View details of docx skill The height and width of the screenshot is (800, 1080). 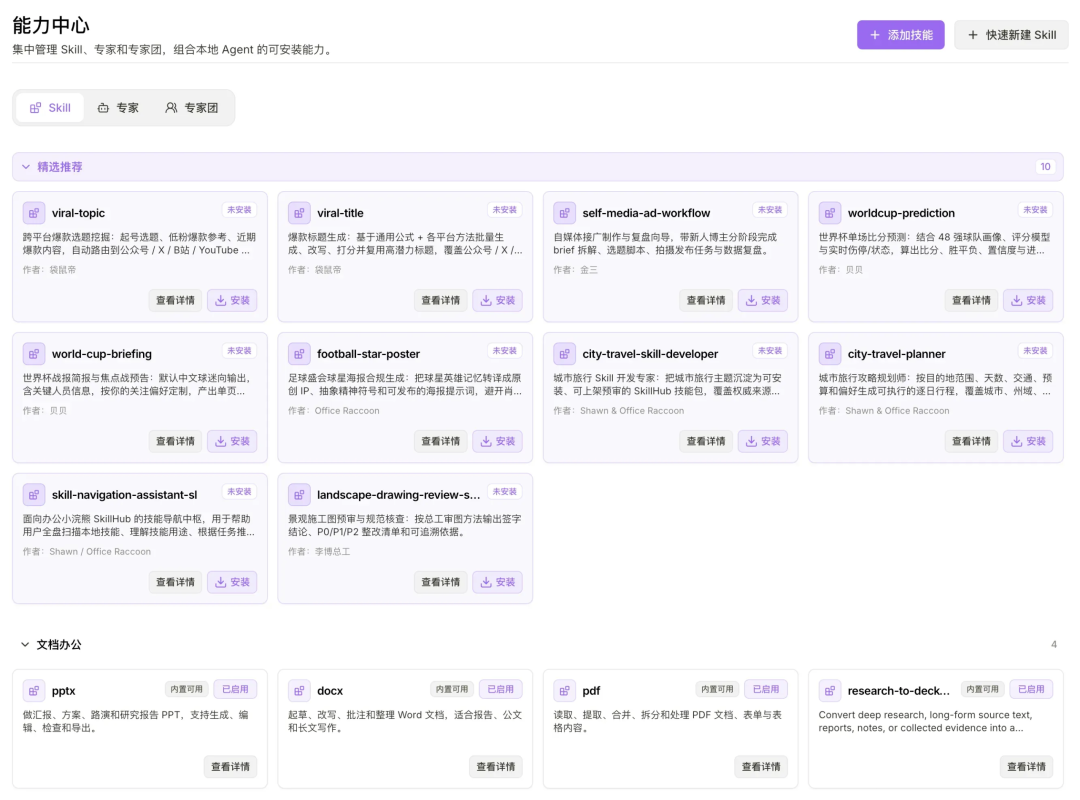pyautogui.click(x=496, y=767)
